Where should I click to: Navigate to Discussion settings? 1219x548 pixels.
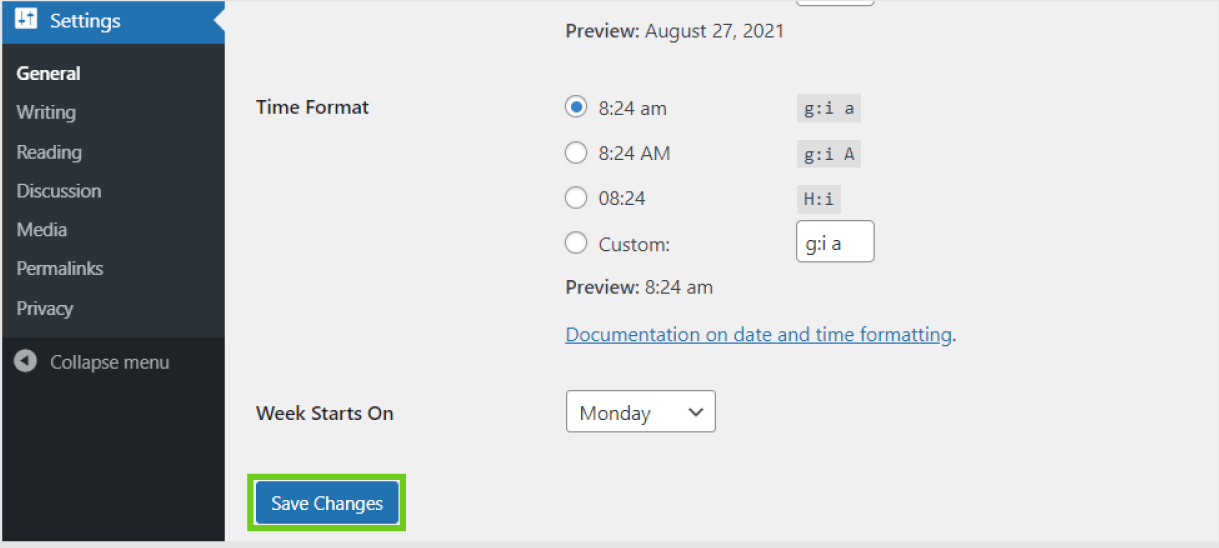point(59,191)
